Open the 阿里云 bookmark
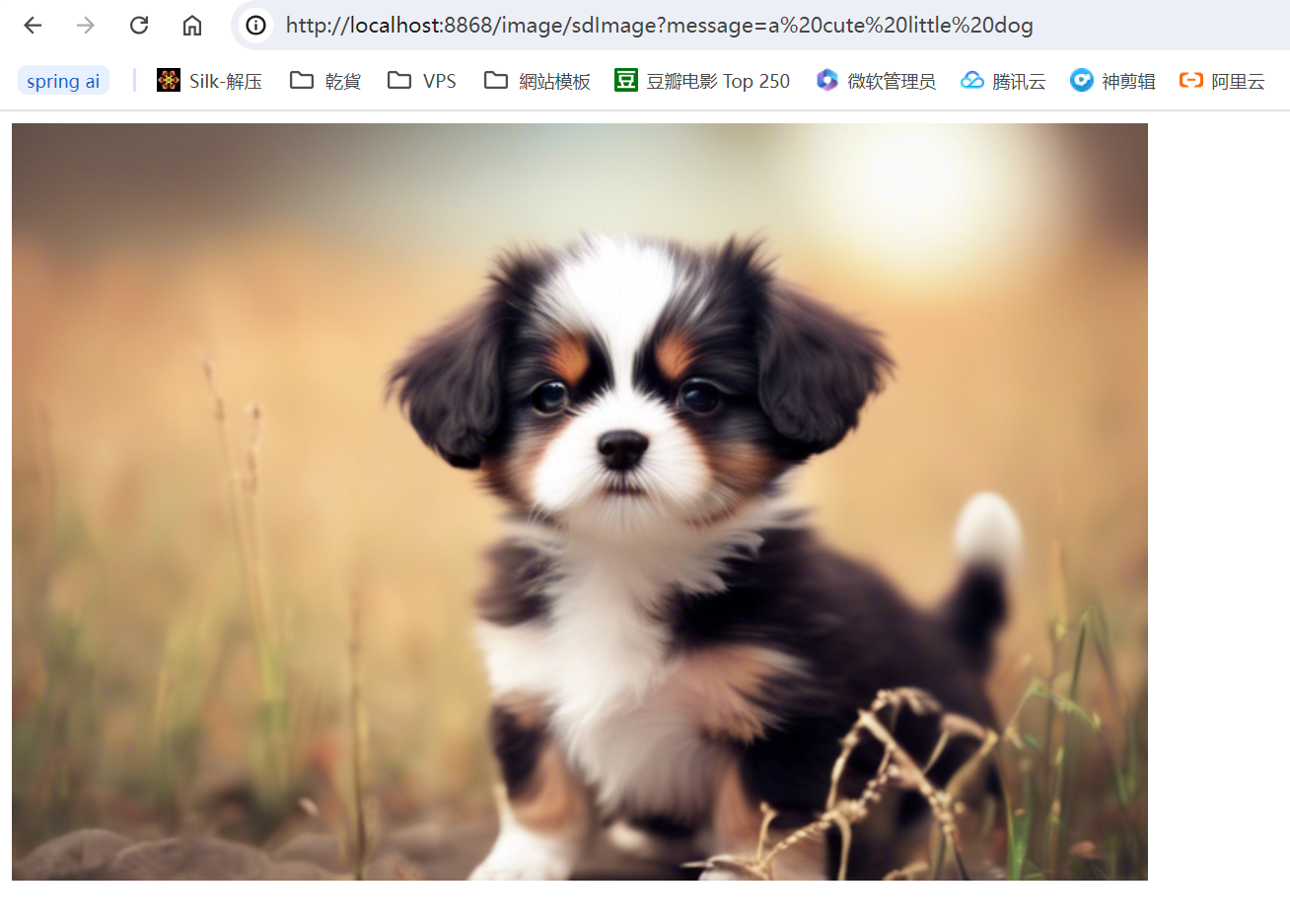The height and width of the screenshot is (924, 1290). pyautogui.click(x=1222, y=81)
